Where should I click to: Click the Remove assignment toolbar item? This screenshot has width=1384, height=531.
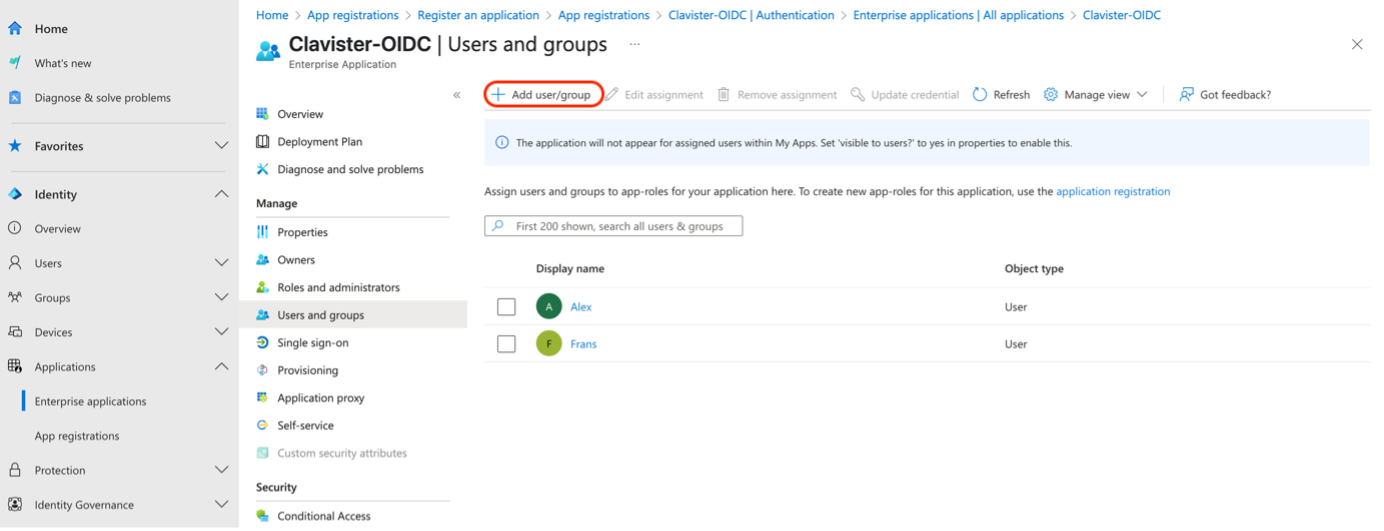777,95
